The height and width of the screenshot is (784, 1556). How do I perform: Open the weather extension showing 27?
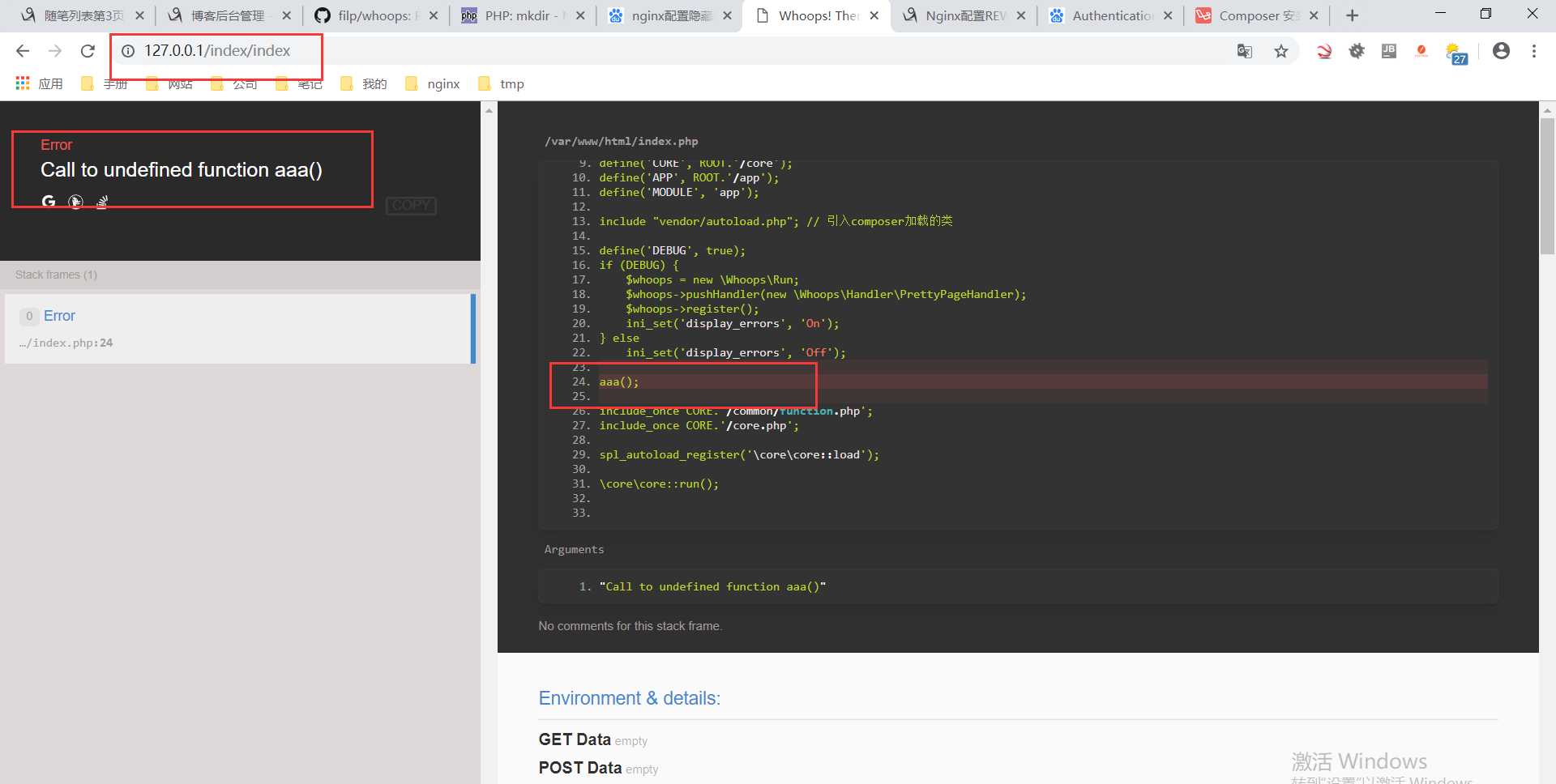[1456, 53]
